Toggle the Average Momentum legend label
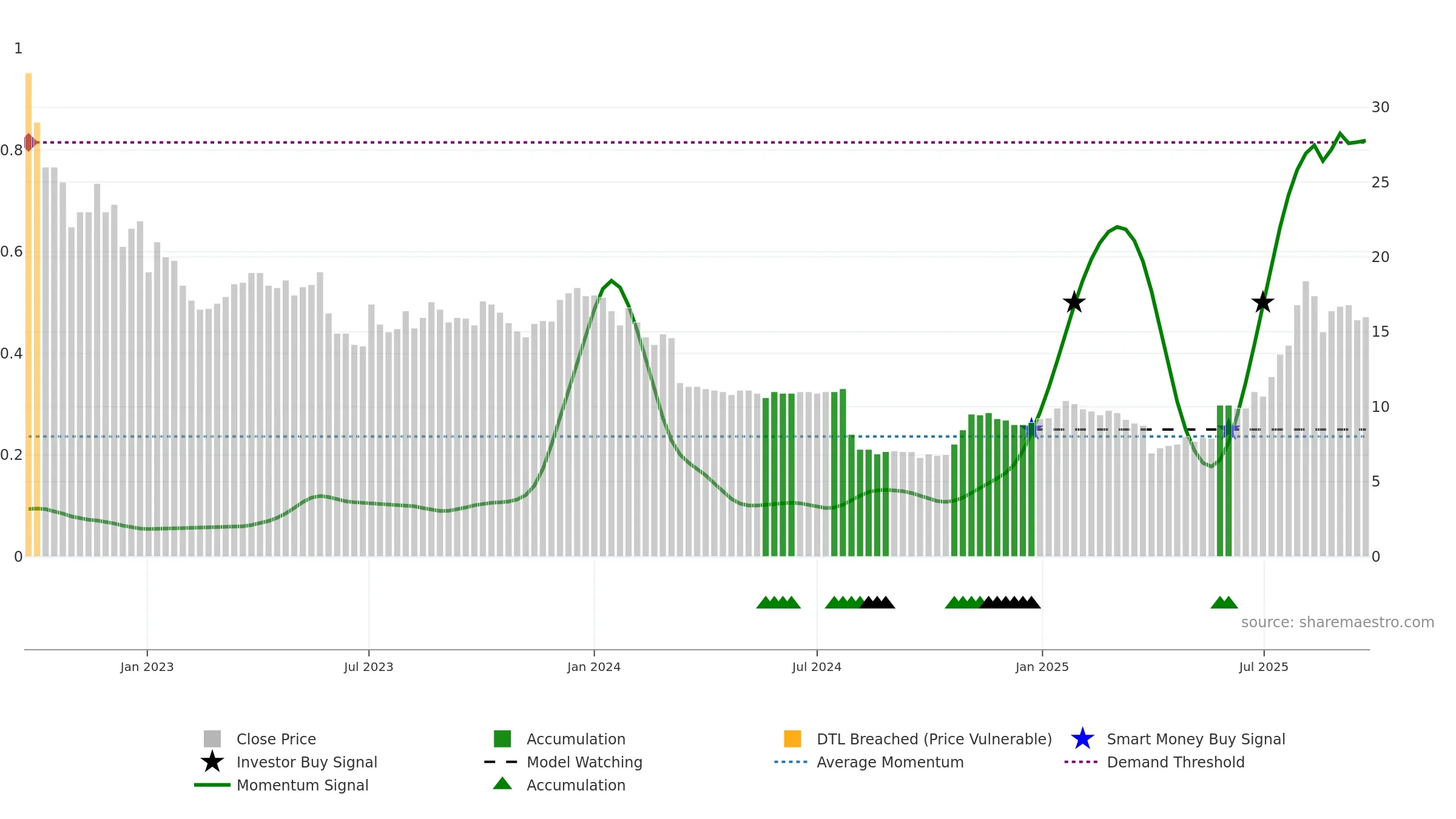This screenshot has width=1456, height=819. (890, 762)
